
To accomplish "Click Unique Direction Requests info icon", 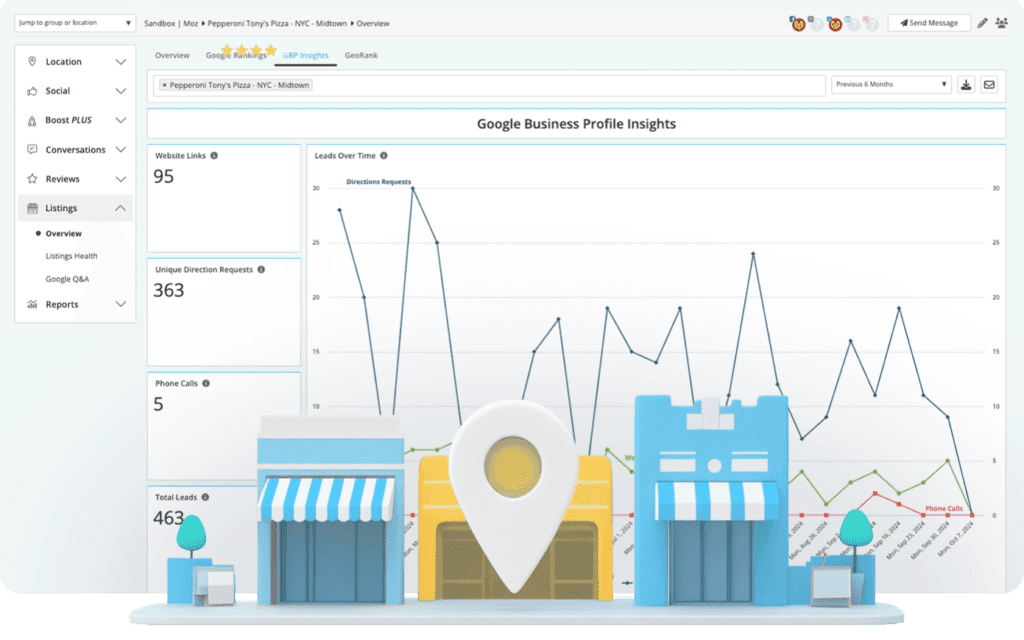I will pos(261,270).
